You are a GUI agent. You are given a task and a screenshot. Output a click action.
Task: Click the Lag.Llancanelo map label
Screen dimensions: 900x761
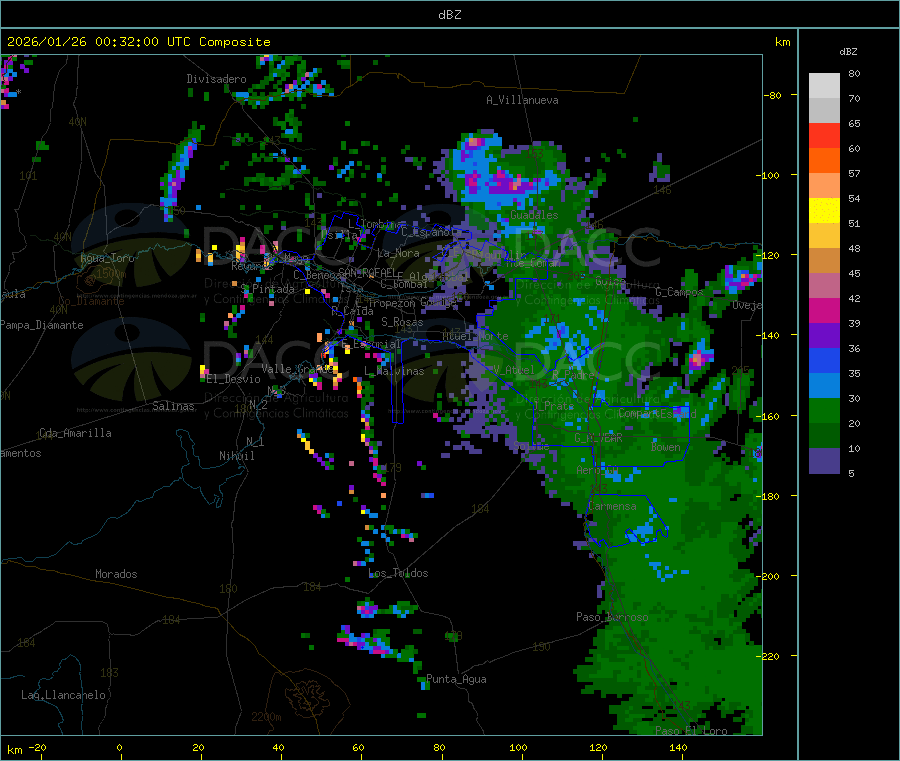[x=63, y=695]
